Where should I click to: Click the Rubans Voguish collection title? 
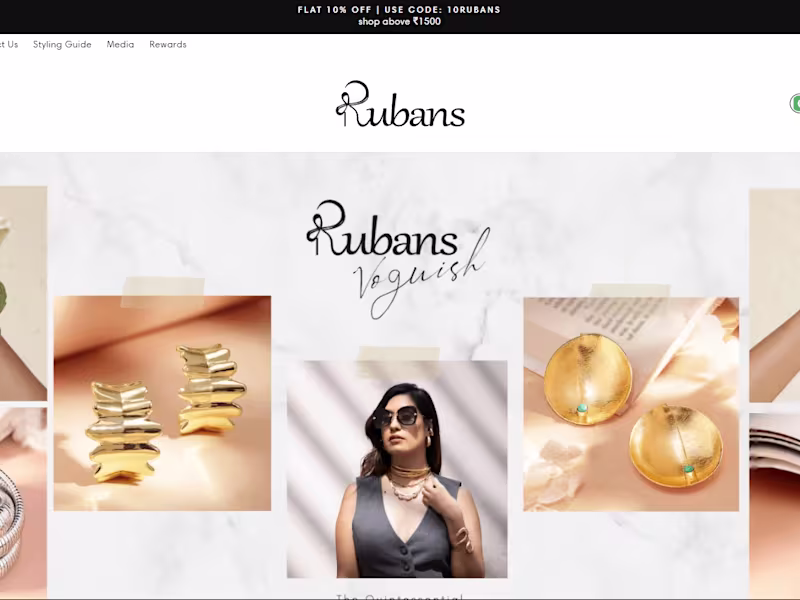(x=398, y=259)
